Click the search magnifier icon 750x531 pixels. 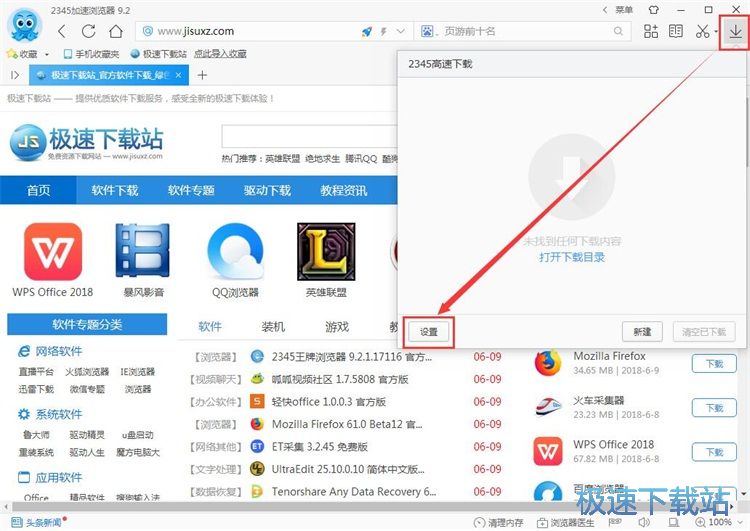coord(618,32)
